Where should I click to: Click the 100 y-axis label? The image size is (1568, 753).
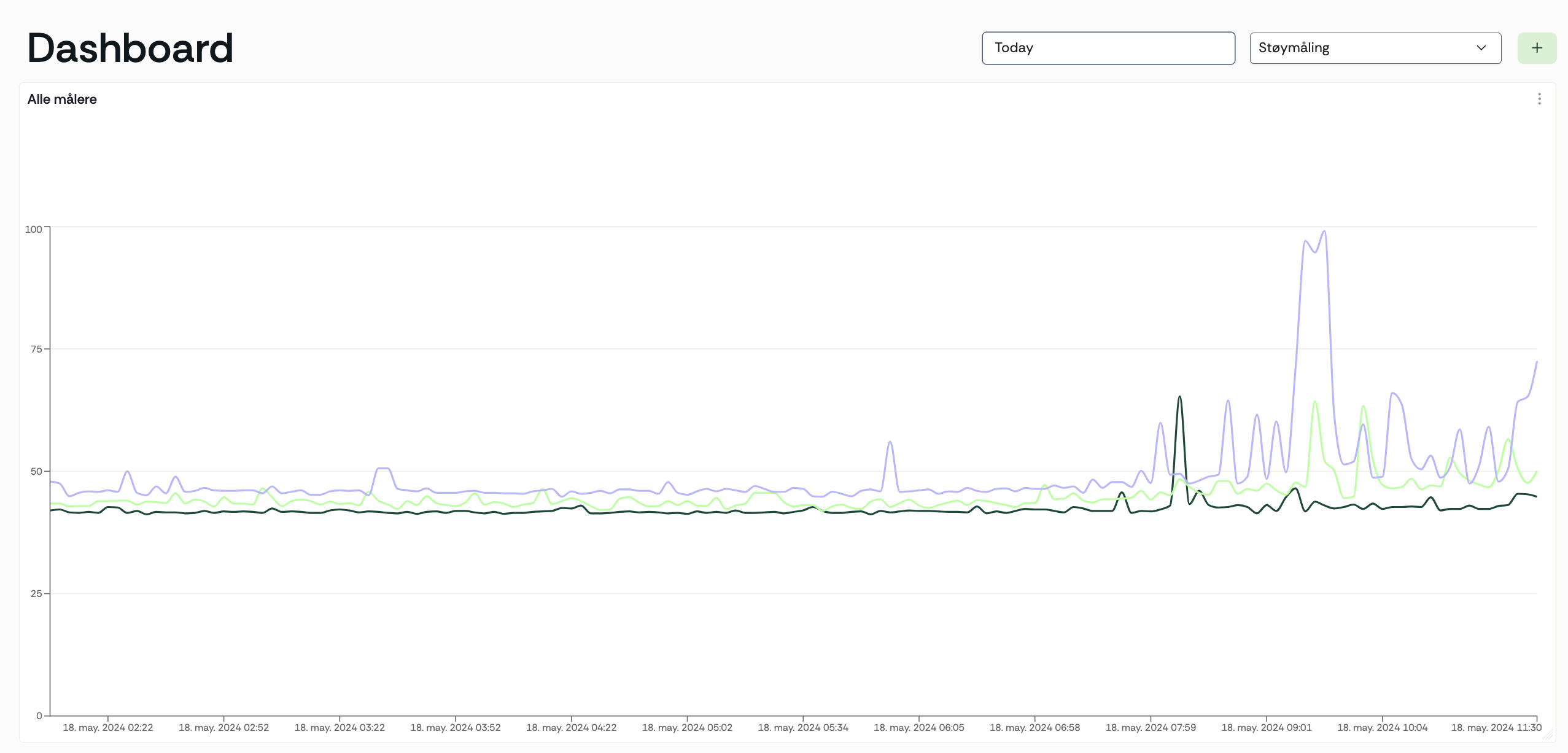click(33, 229)
